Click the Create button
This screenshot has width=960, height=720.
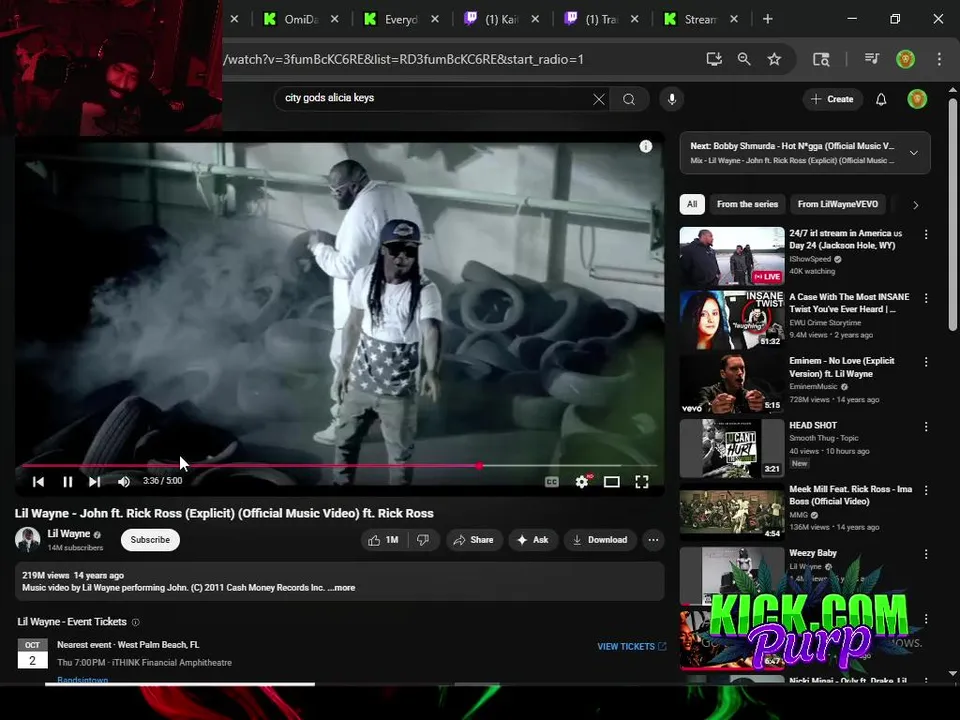(x=832, y=99)
